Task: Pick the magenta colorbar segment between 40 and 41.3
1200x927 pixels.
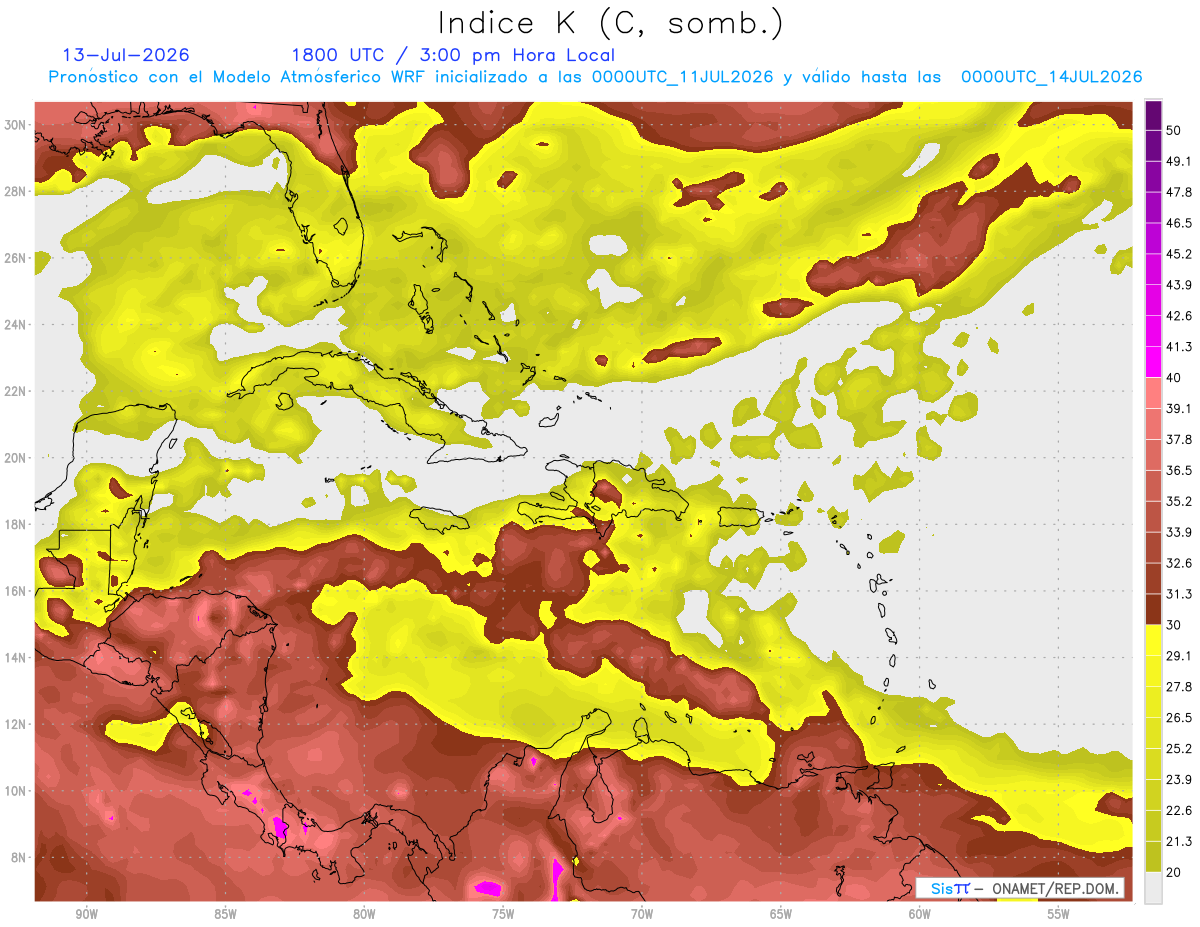Action: click(1153, 361)
